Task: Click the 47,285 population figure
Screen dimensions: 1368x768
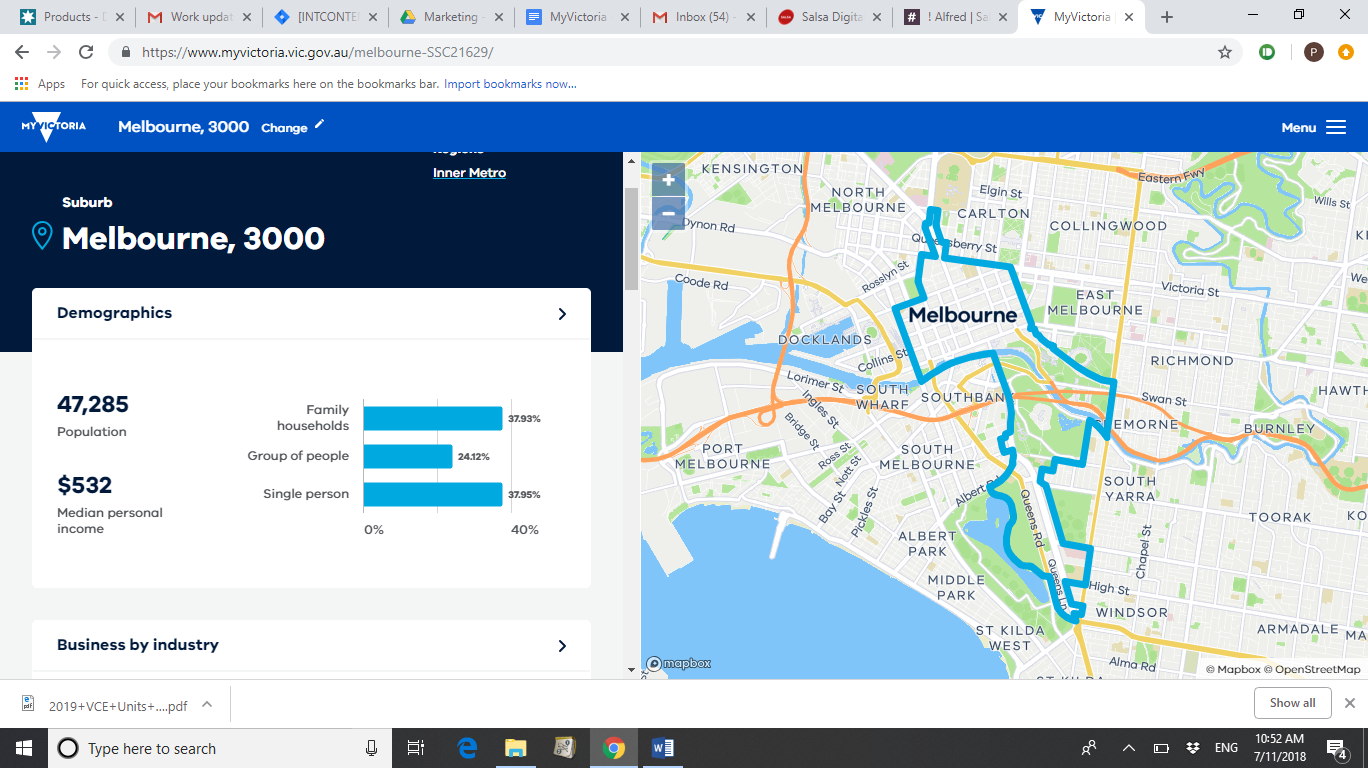Action: point(93,404)
